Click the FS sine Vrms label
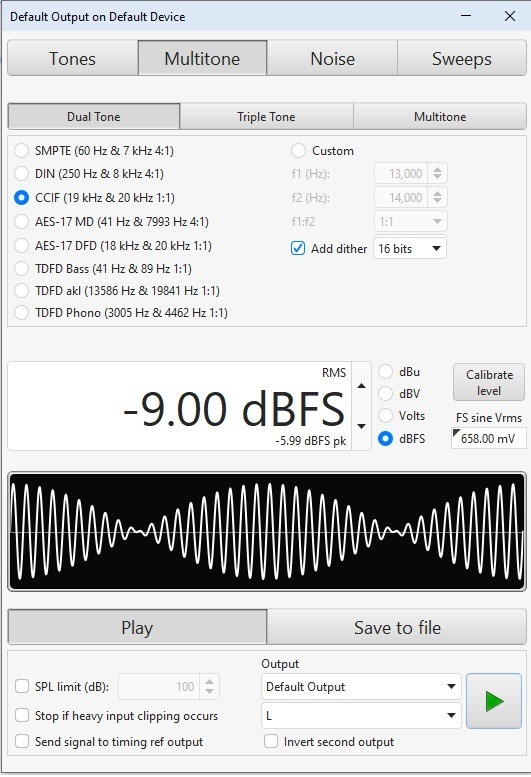This screenshot has height=777, width=531. click(x=488, y=417)
